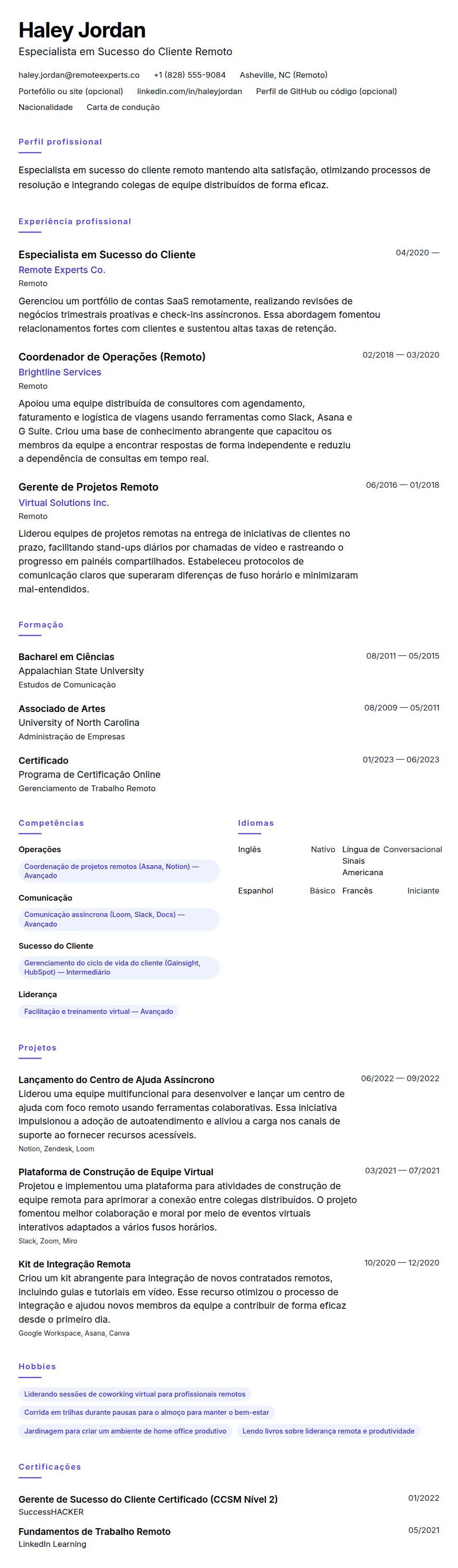Image resolution: width=458 pixels, height=1568 pixels.
Task: Click the Lendo livros sobre liderança remota tag
Action: [328, 1431]
